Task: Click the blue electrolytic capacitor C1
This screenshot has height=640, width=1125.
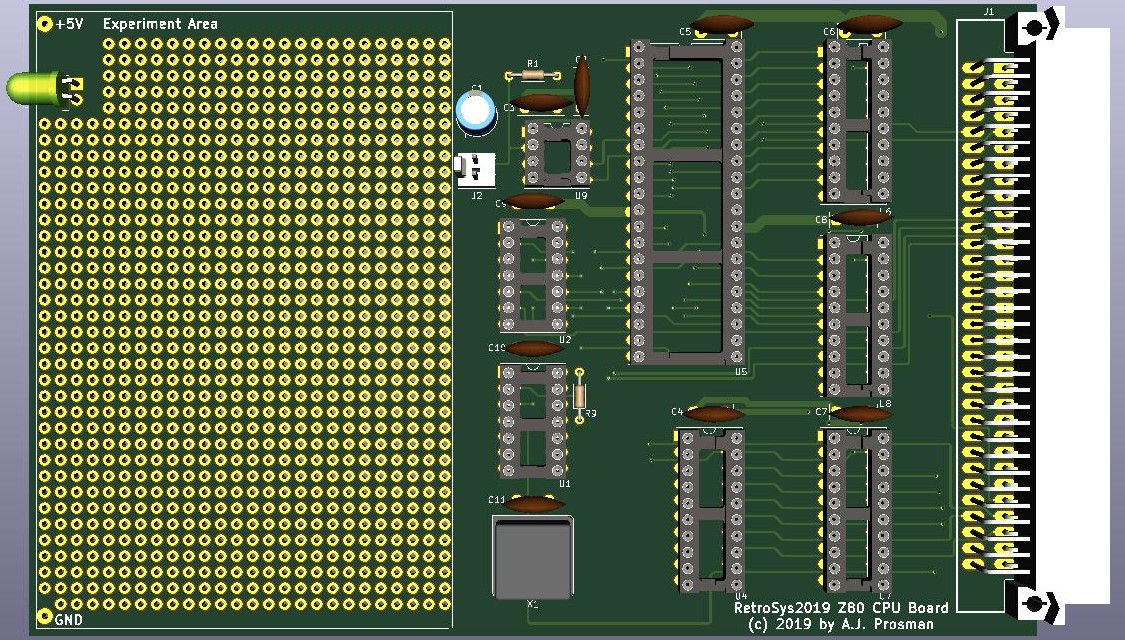Action: (x=475, y=111)
